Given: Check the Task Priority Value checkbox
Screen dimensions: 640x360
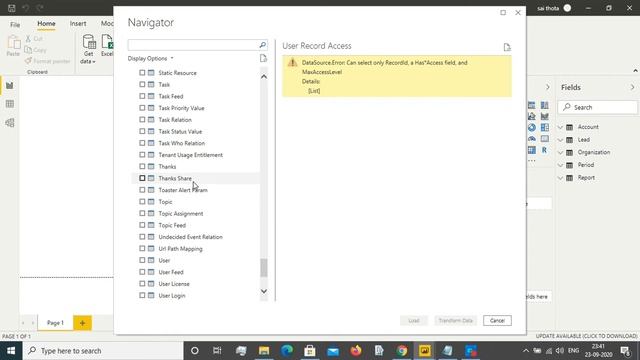Looking at the screenshot, I should pyautogui.click(x=142, y=108).
